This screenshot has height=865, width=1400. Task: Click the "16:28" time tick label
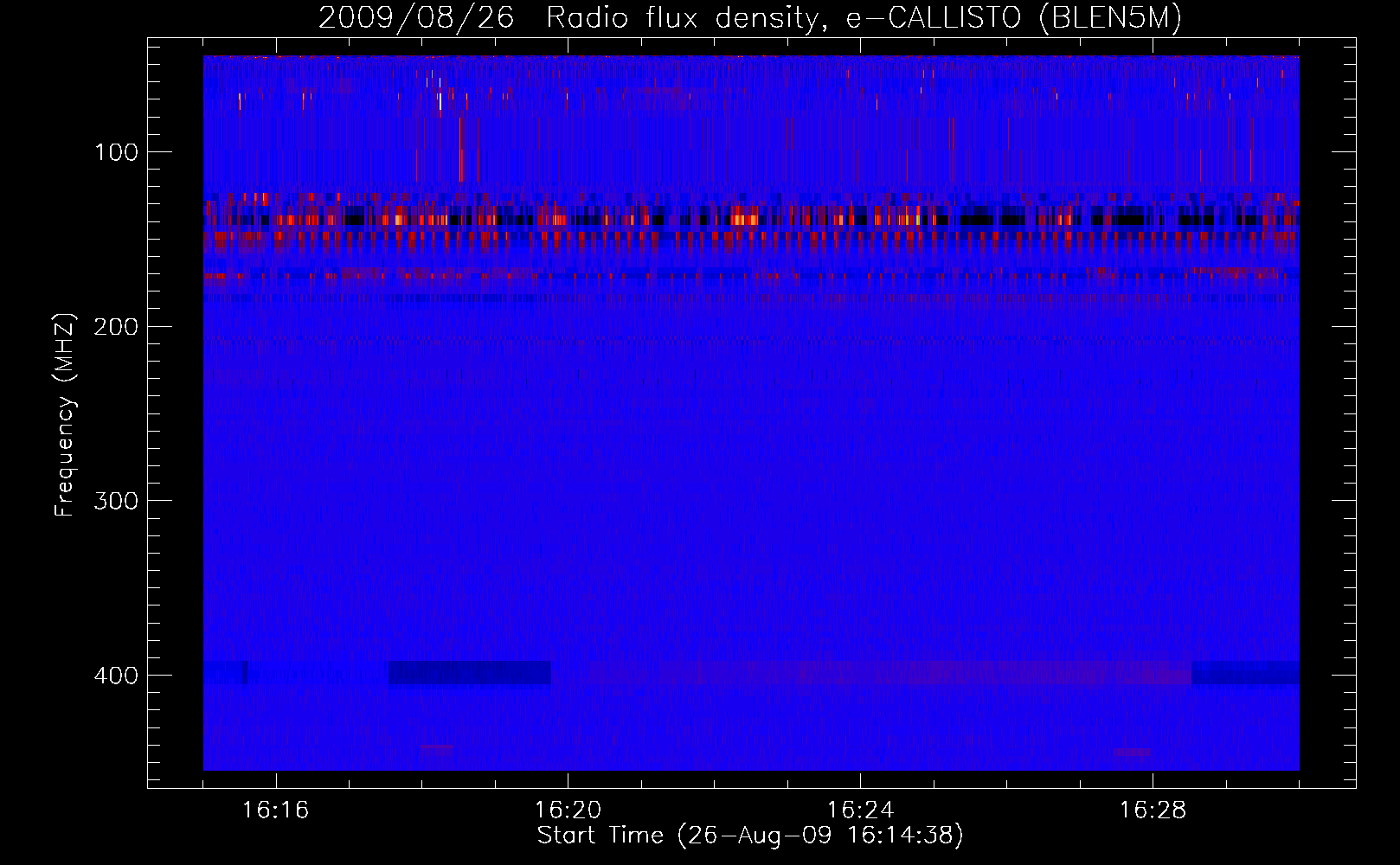click(1153, 810)
